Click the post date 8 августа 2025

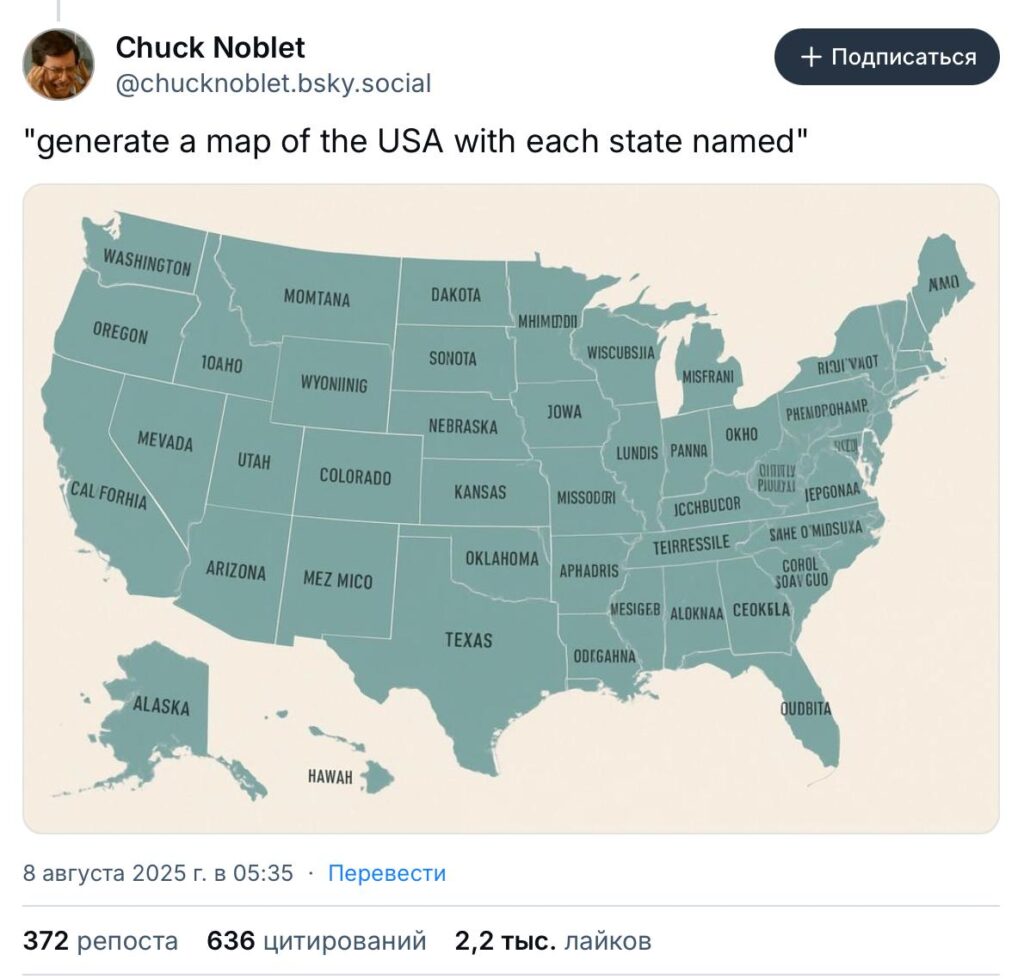158,873
